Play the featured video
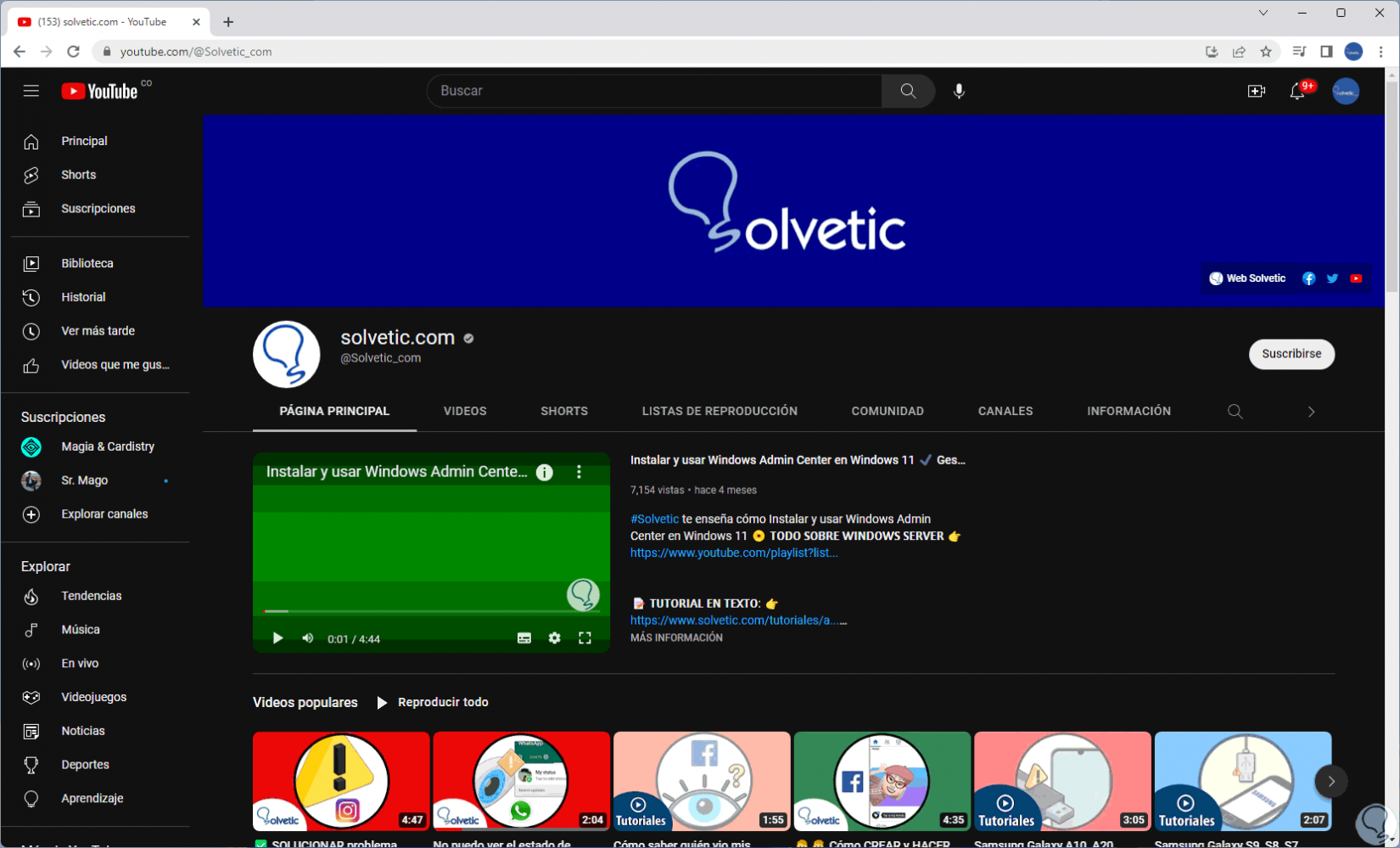 point(277,638)
